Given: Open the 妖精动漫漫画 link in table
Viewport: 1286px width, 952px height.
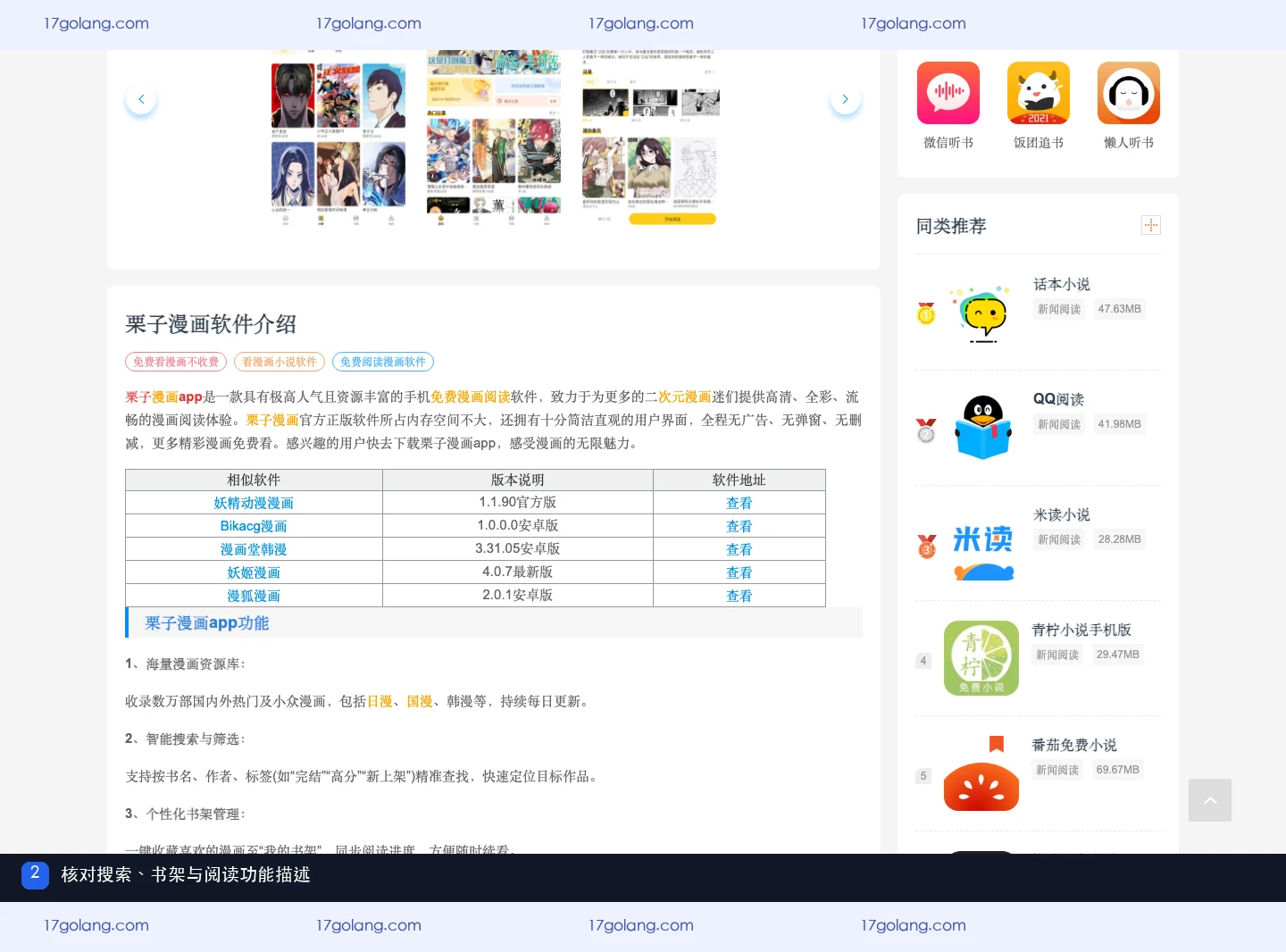Looking at the screenshot, I should tap(254, 503).
